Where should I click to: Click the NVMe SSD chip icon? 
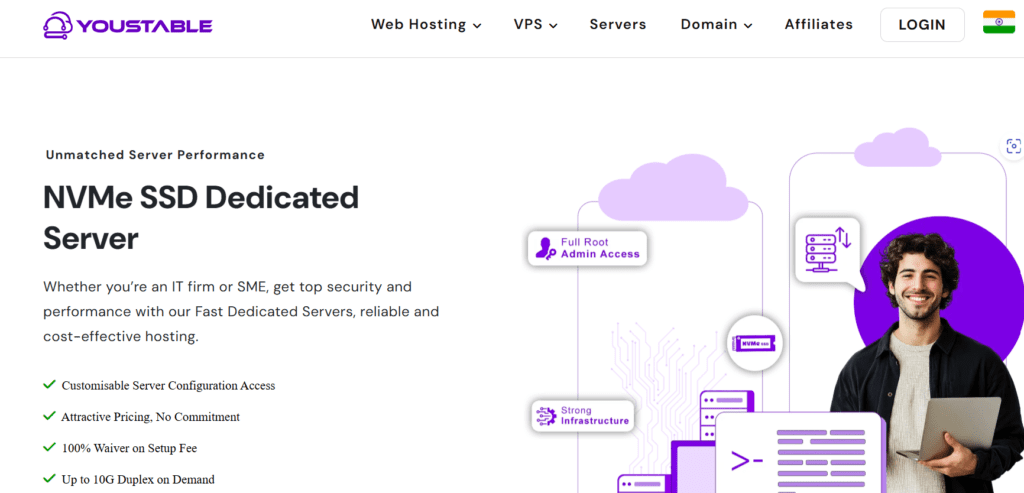(x=755, y=343)
